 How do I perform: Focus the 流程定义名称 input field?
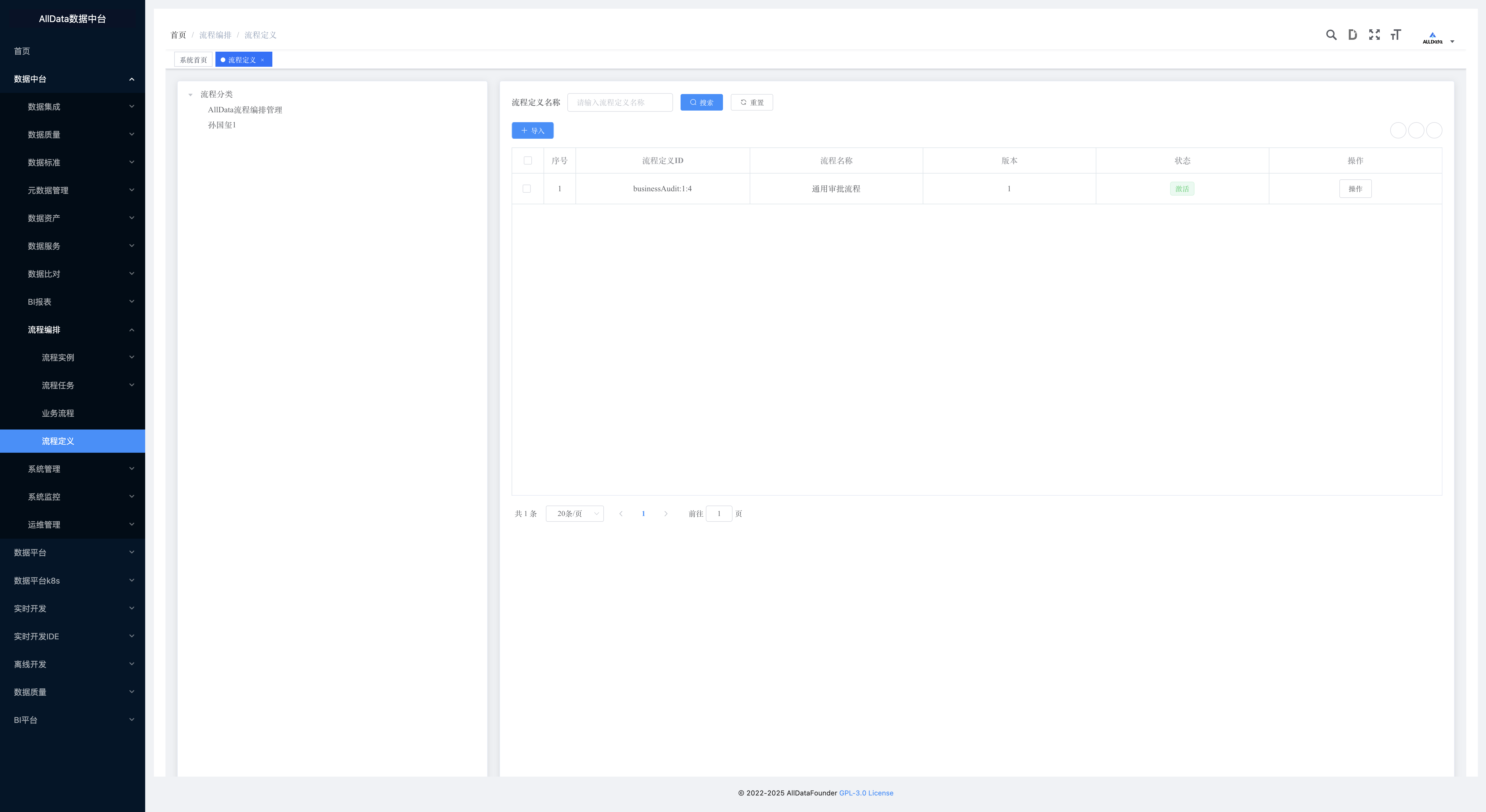point(620,103)
